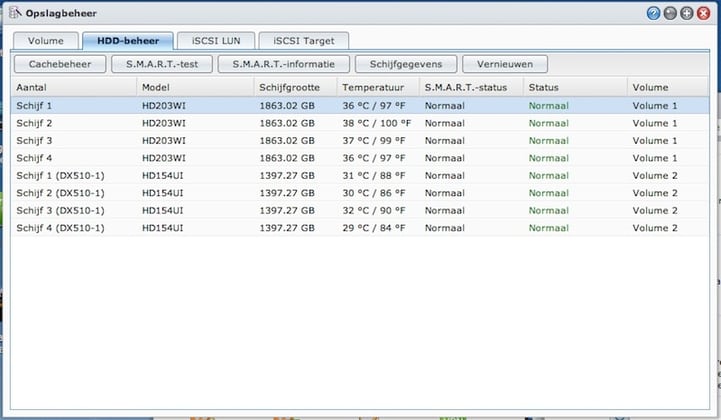The height and width of the screenshot is (420, 721).
Task: Open help with the blue question mark icon
Action: click(654, 13)
